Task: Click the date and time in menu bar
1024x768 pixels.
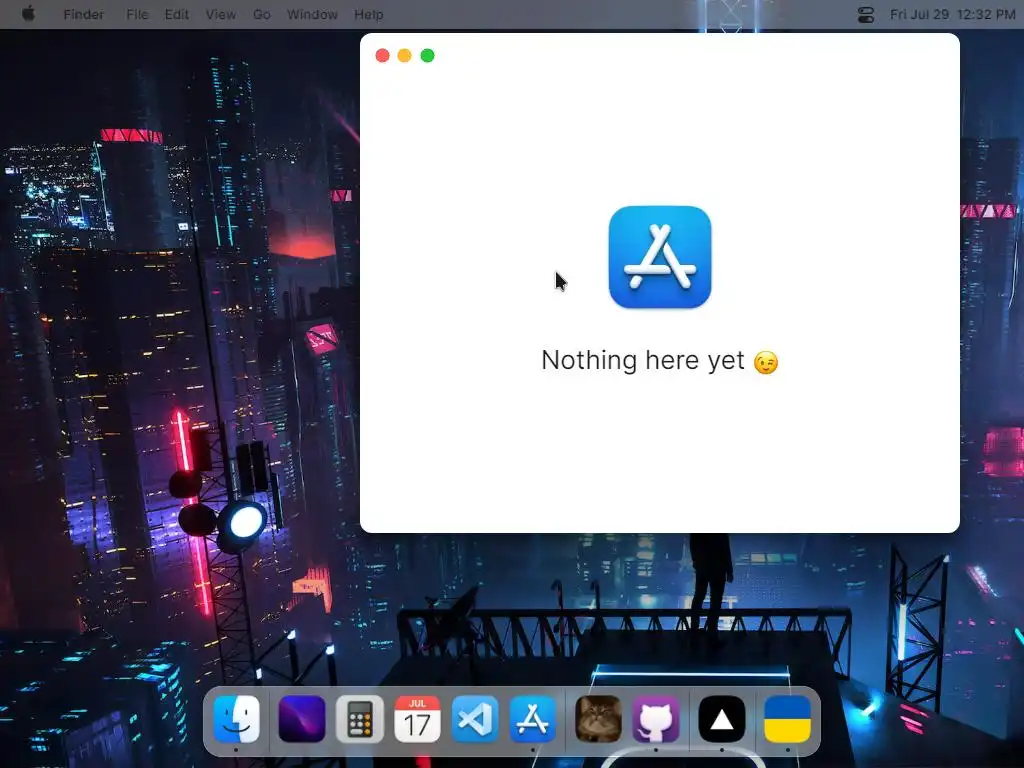Action: click(x=952, y=14)
